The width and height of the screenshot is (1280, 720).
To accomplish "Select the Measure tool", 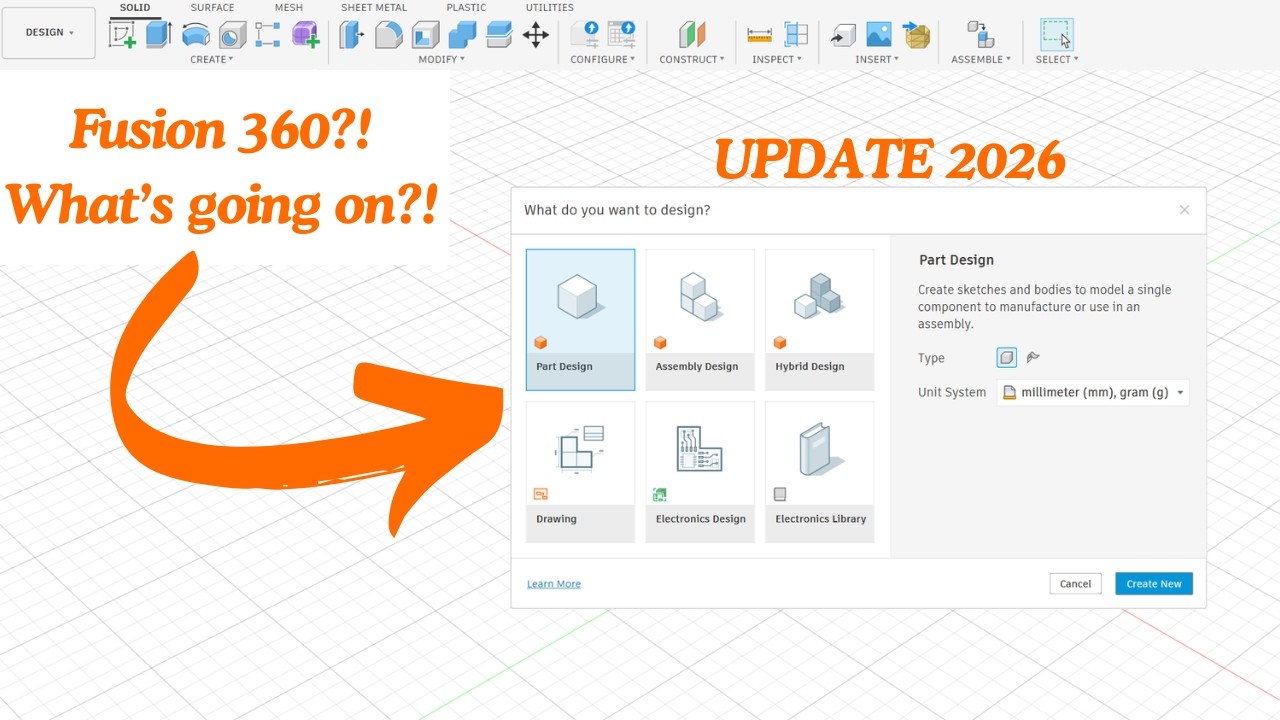I will pyautogui.click(x=760, y=35).
